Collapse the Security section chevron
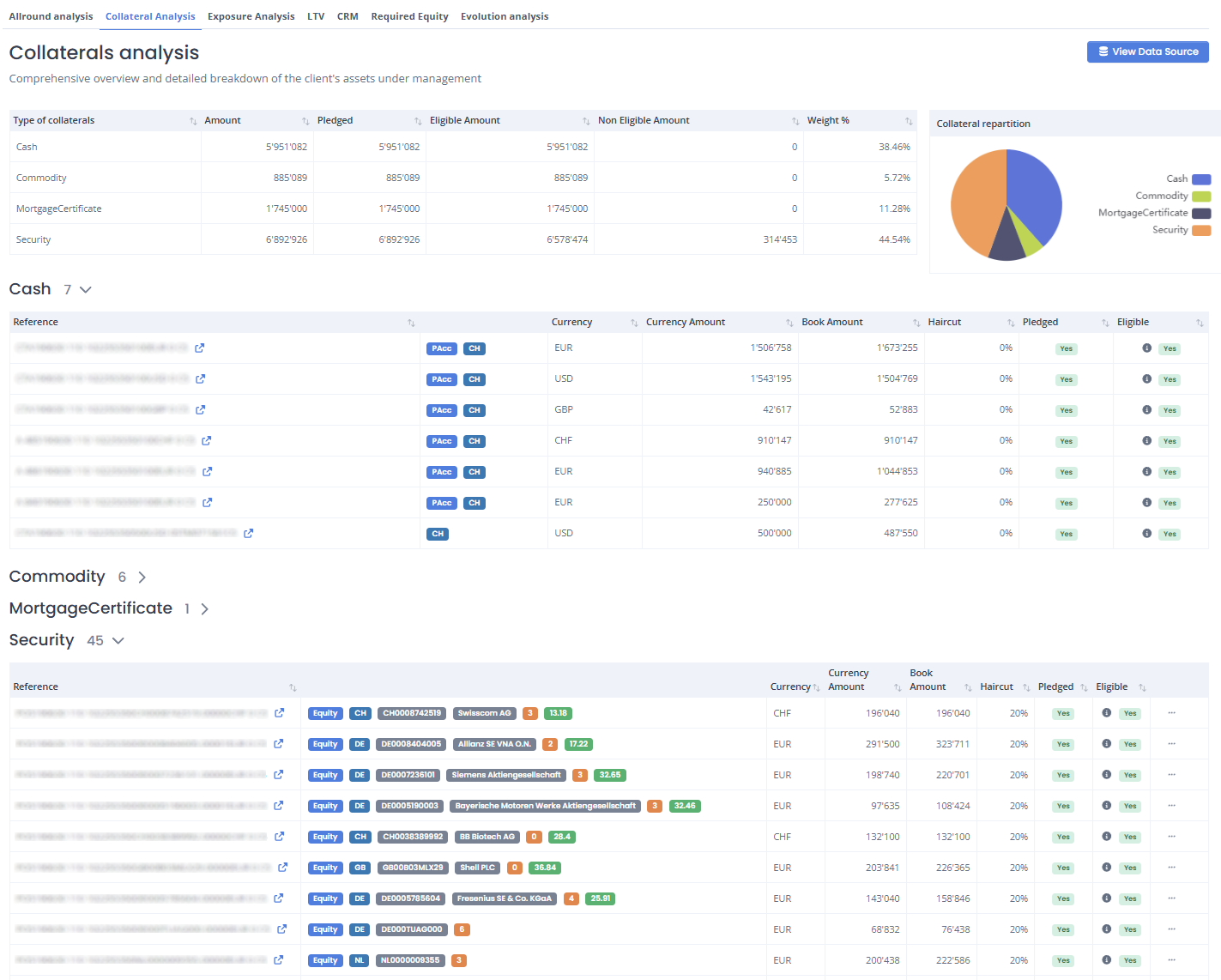 point(118,641)
